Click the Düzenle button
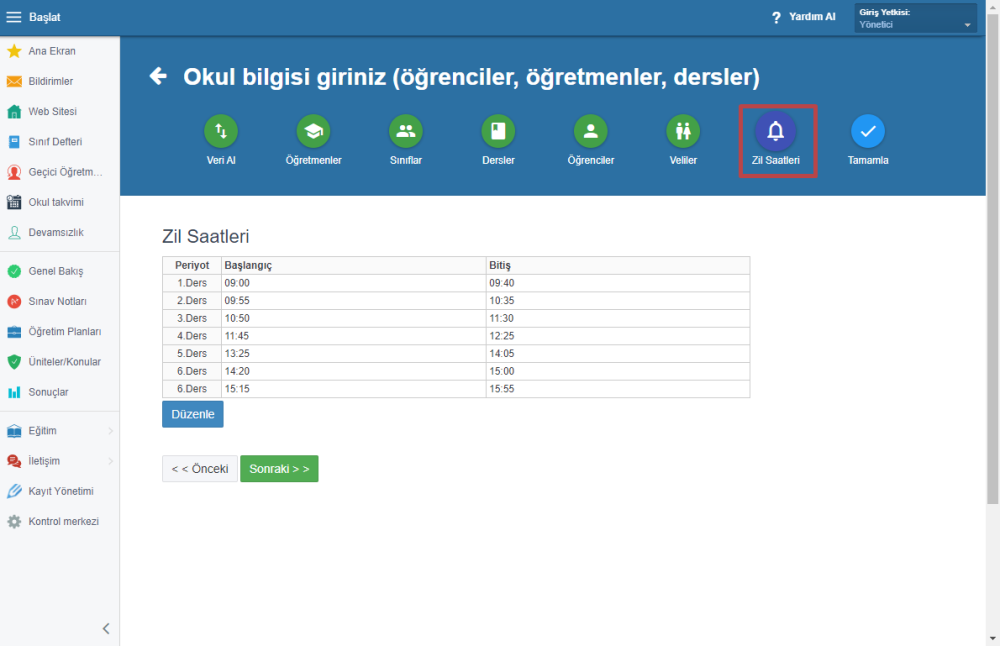Screen dimensions: 1000x646 (193, 415)
